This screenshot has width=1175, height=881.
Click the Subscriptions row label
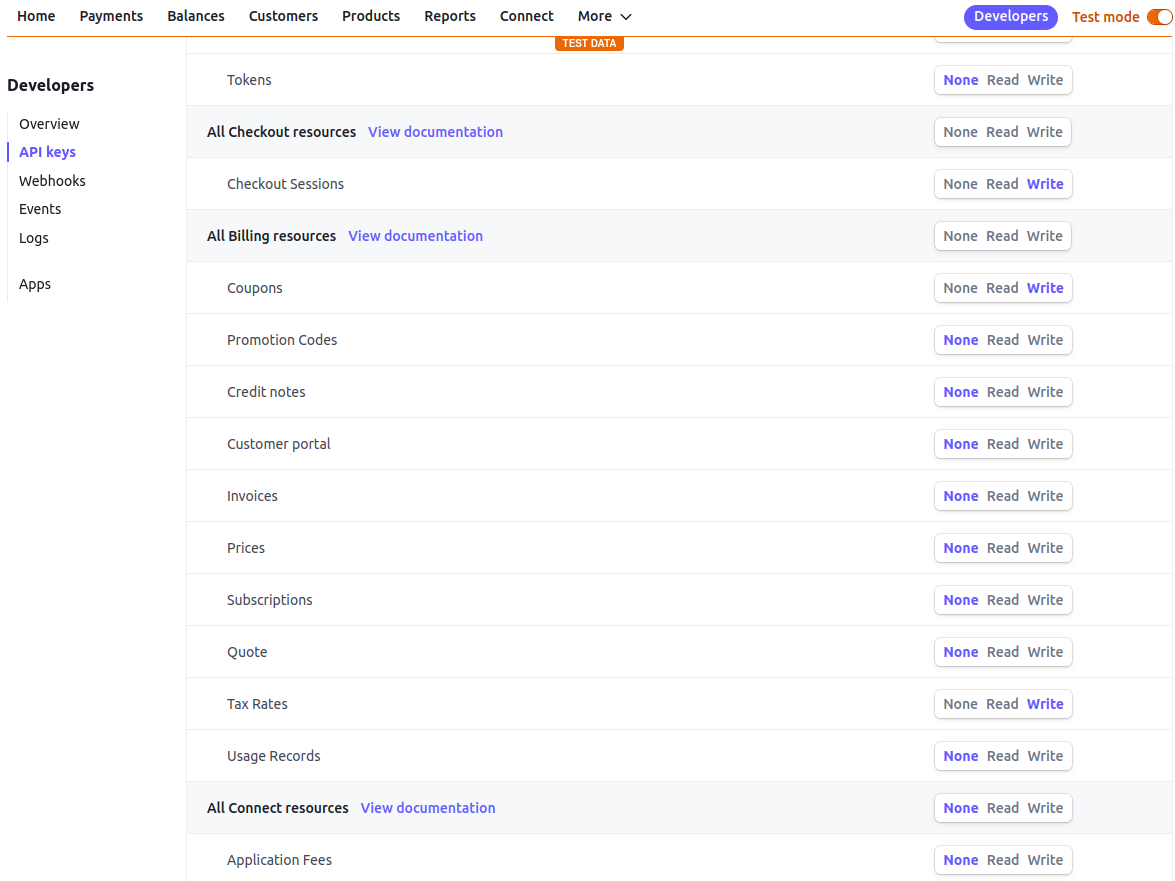point(269,600)
